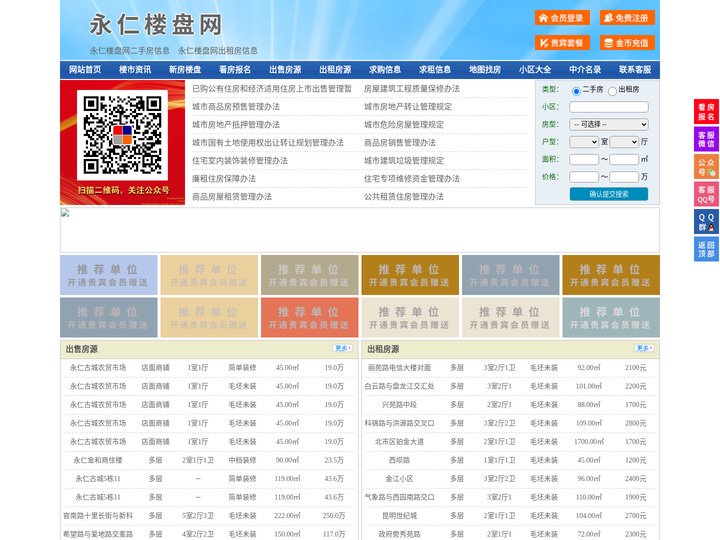The image size is (720, 540).
Task: Open 地图找房 navigation item
Action: (485, 70)
